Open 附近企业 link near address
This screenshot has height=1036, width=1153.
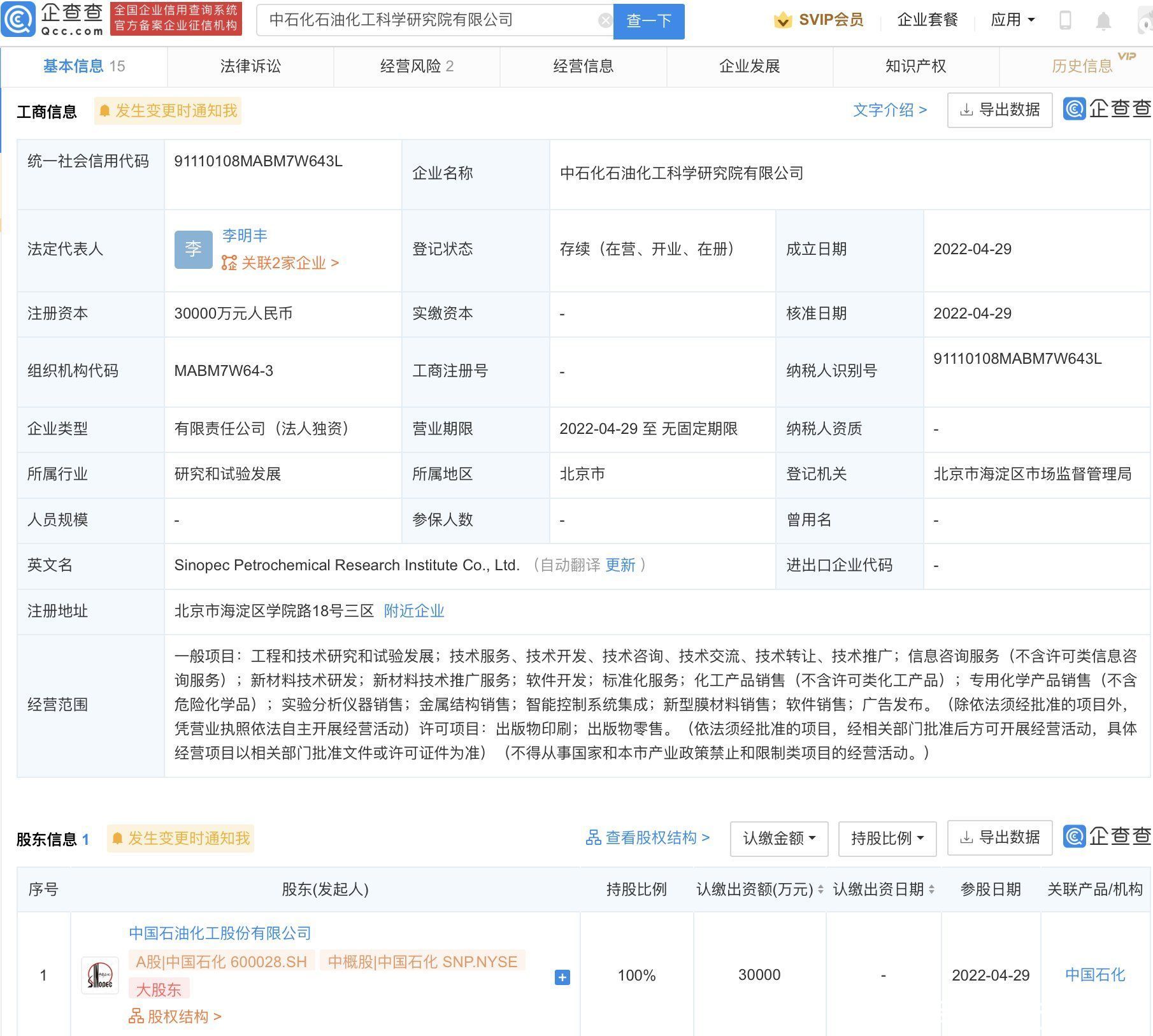pyautogui.click(x=413, y=611)
